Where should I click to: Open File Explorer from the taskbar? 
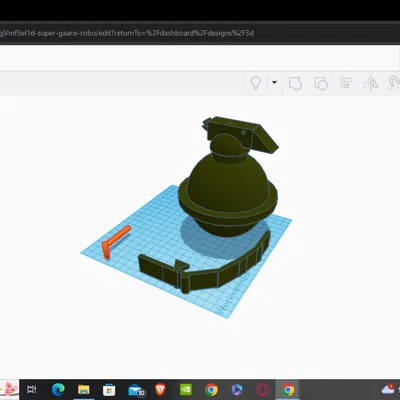(84, 389)
